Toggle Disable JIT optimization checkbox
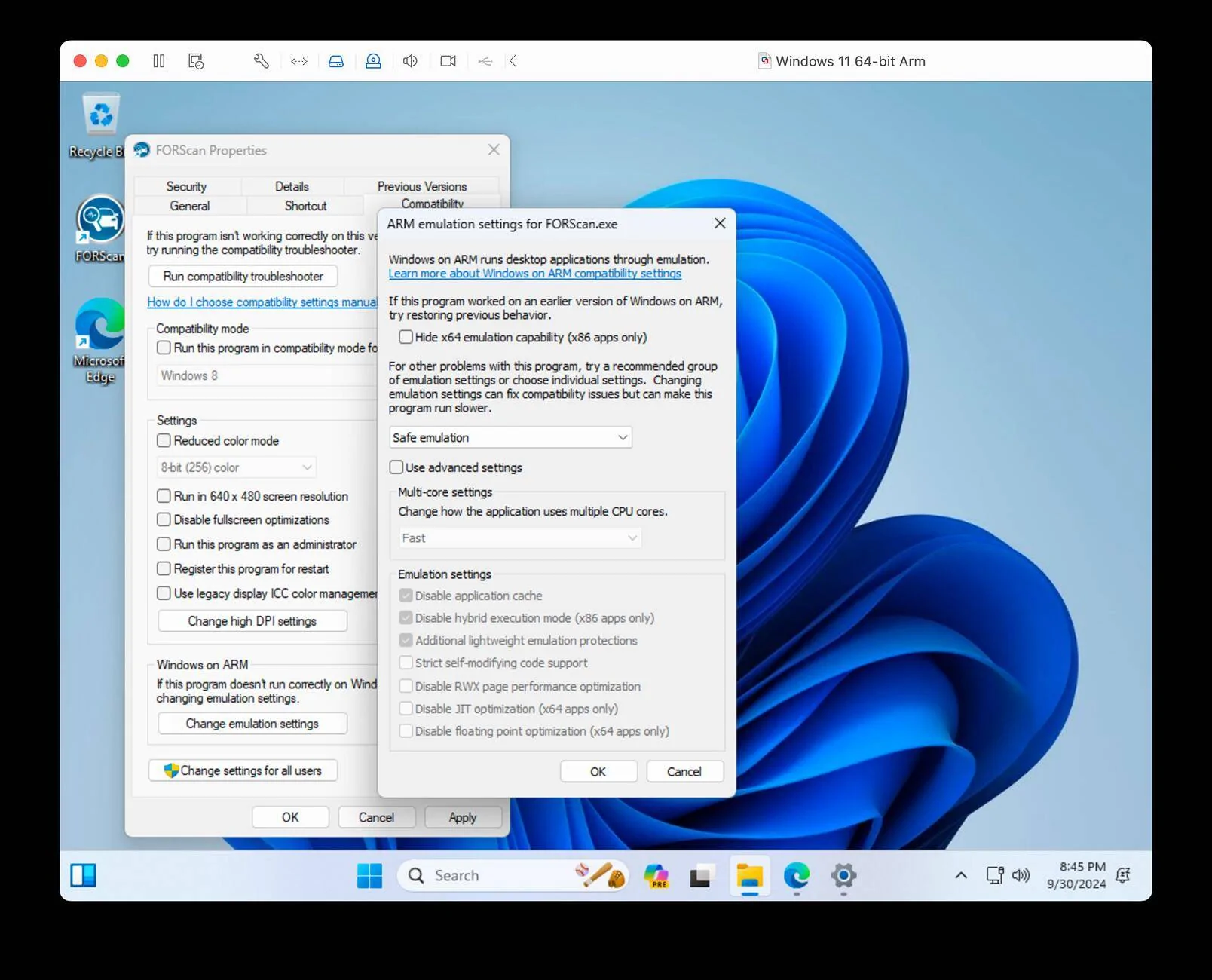This screenshot has height=980, width=1212. (406, 709)
